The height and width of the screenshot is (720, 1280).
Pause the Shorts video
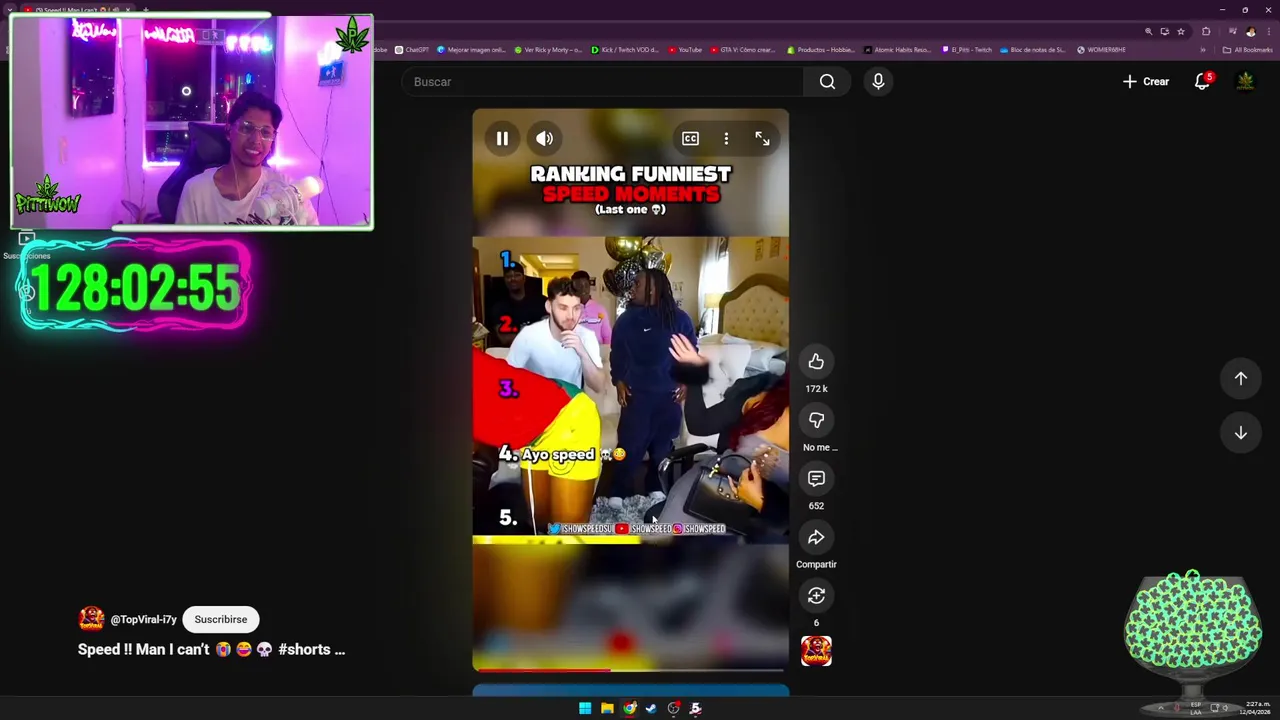[502, 139]
